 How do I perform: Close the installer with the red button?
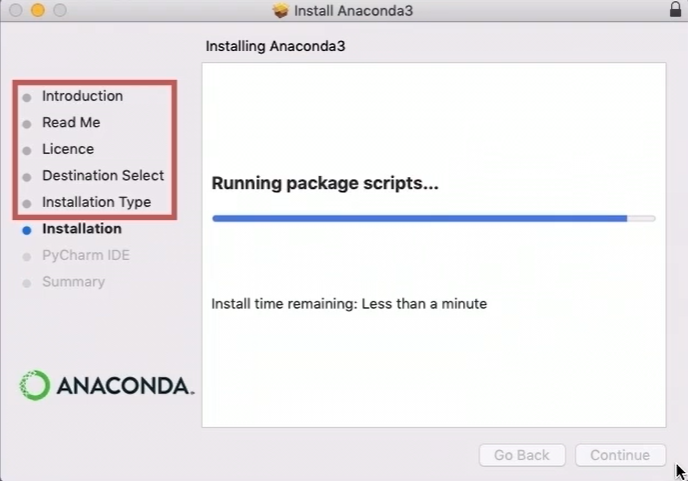point(16,11)
